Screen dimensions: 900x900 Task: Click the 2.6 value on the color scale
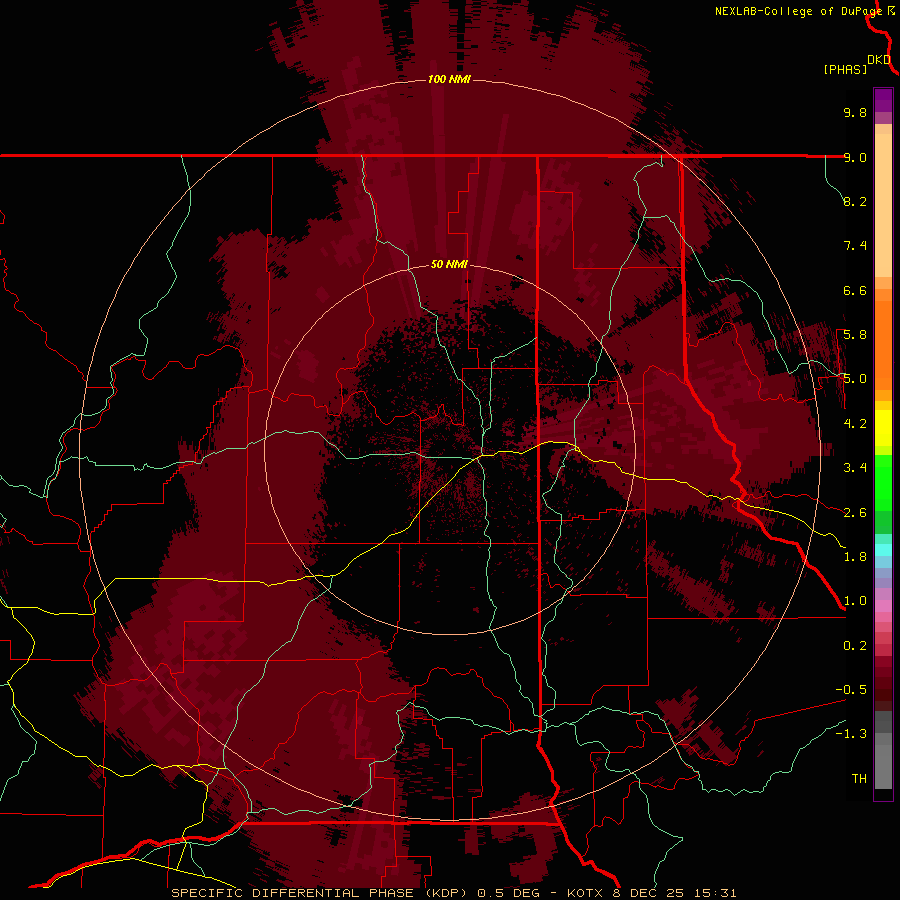pyautogui.click(x=855, y=513)
